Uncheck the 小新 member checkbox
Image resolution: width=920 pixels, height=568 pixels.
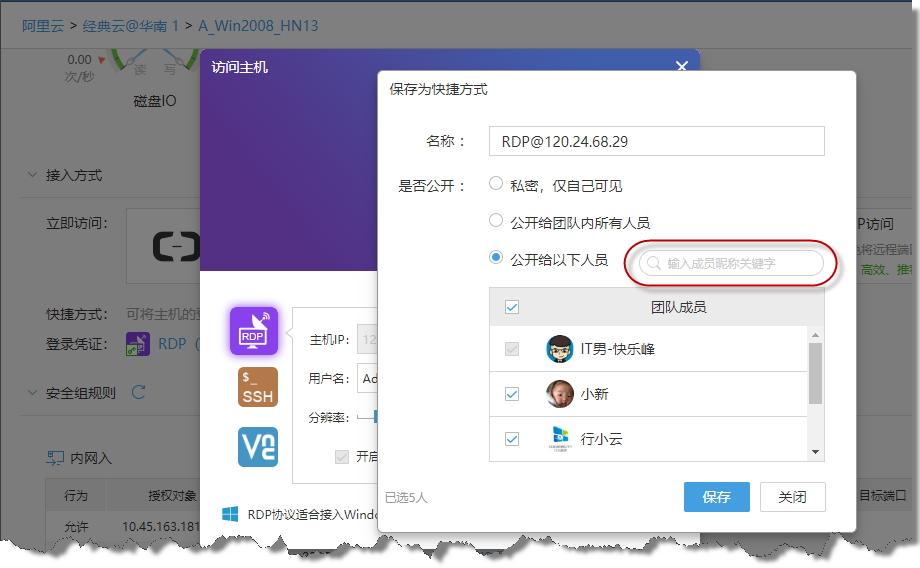[512, 394]
